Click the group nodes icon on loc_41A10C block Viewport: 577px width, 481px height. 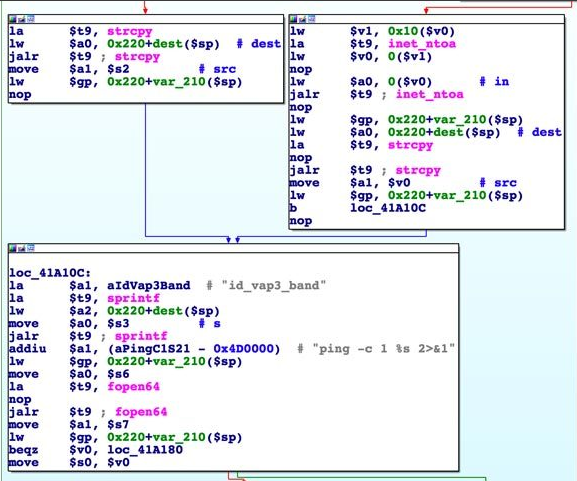click(31, 248)
